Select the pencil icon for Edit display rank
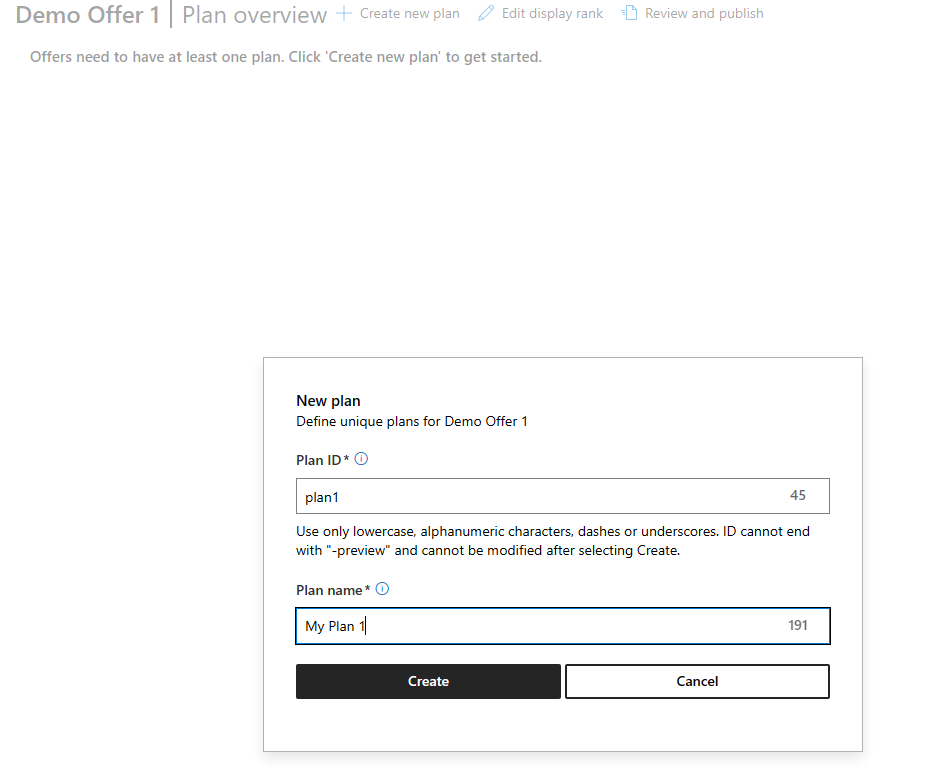This screenshot has height=781, width=946. (x=485, y=13)
